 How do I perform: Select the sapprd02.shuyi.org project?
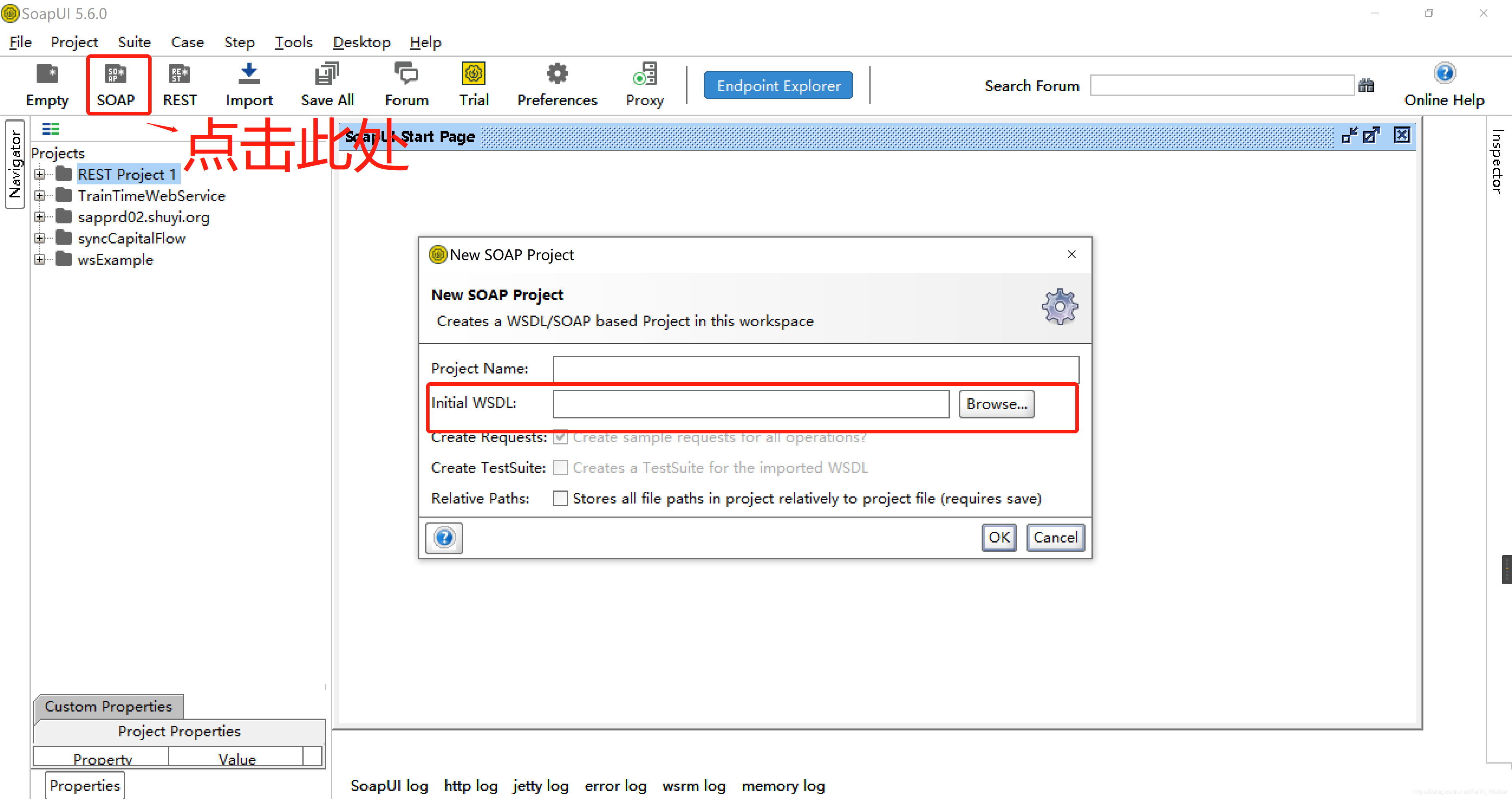pyautogui.click(x=144, y=217)
